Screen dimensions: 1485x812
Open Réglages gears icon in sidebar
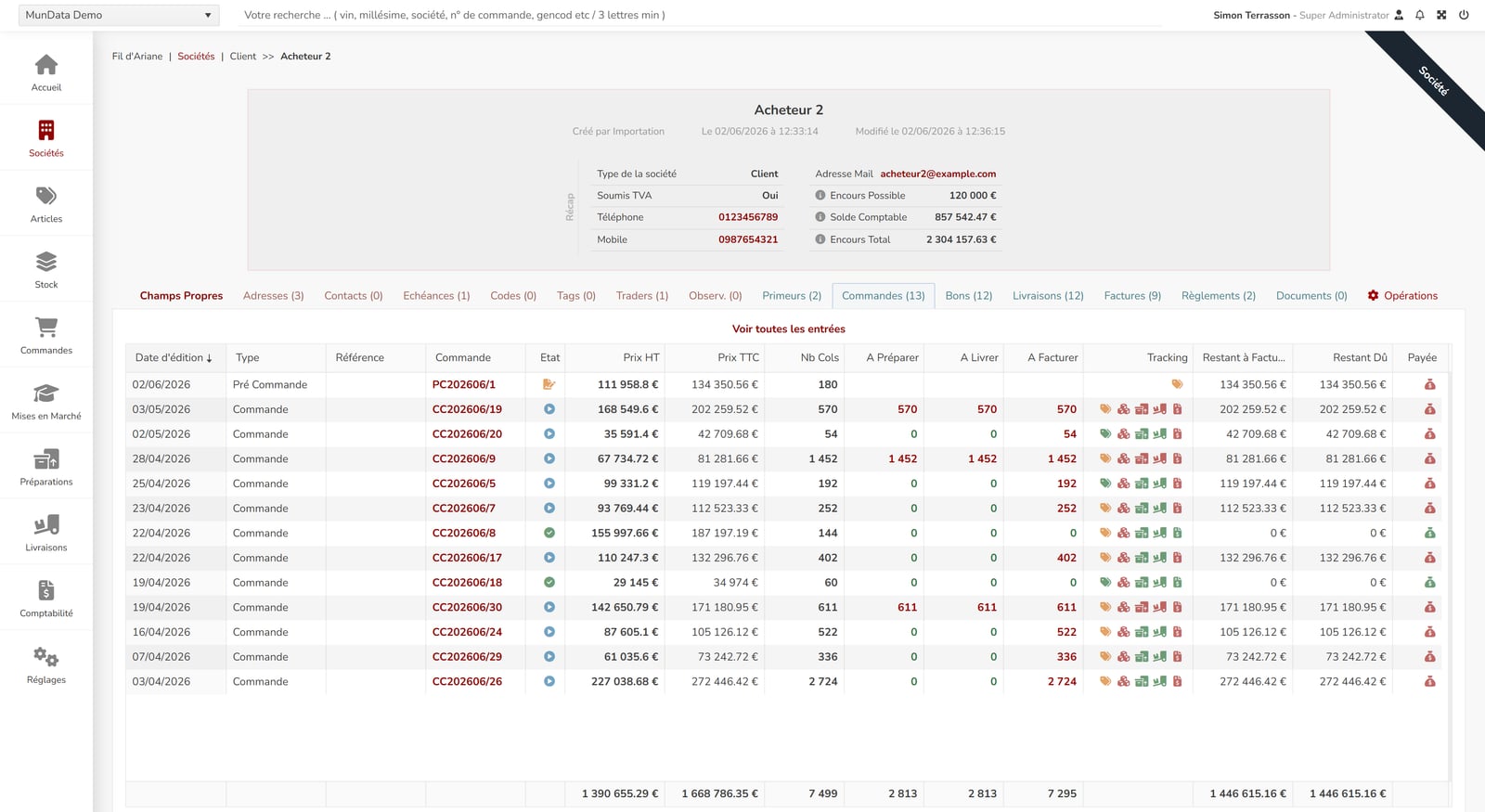pos(46,657)
